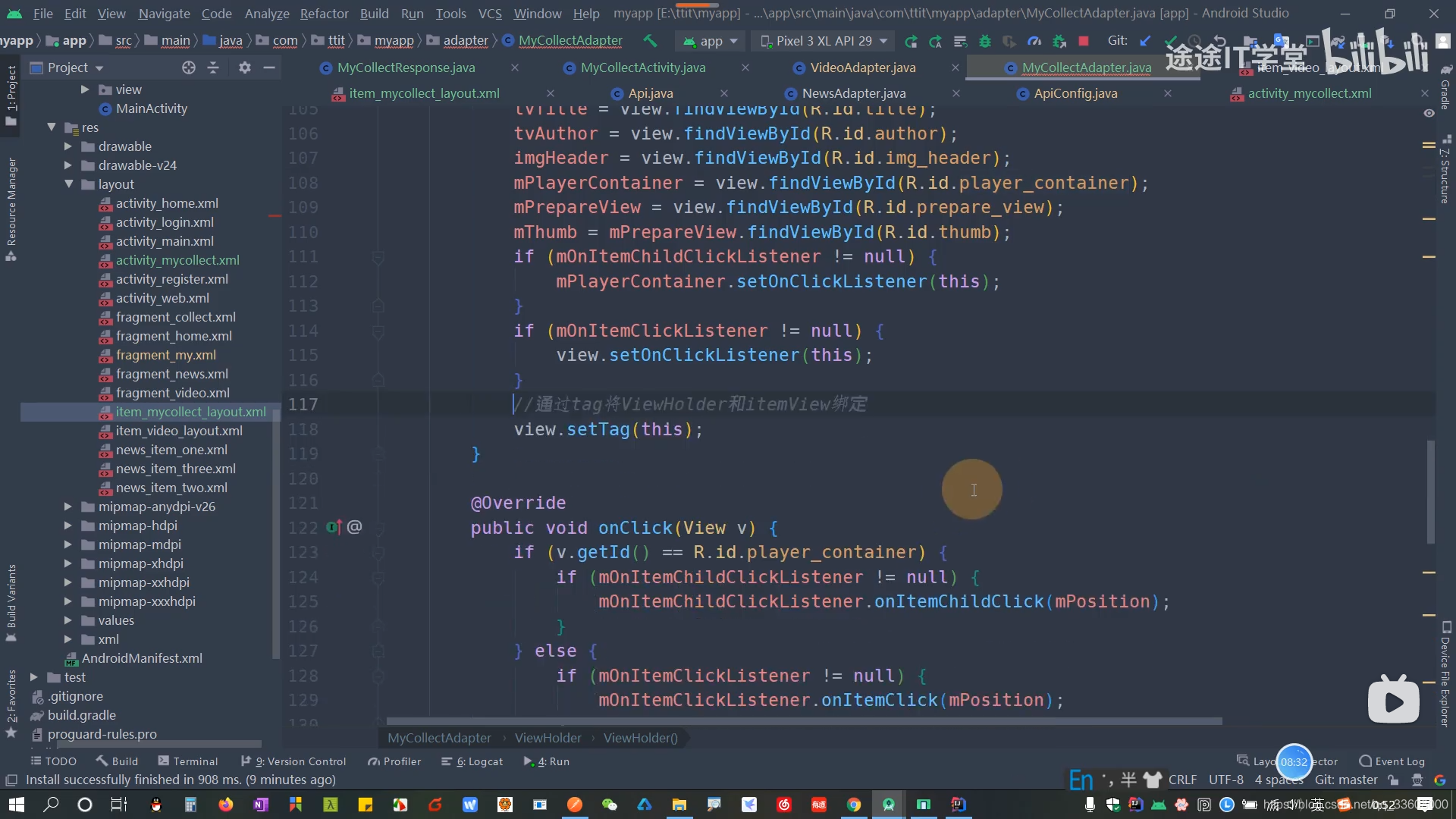Screen dimensions: 1456x819
Task: Toggle the read-only lock icon in status bar
Action: (x=1393, y=780)
